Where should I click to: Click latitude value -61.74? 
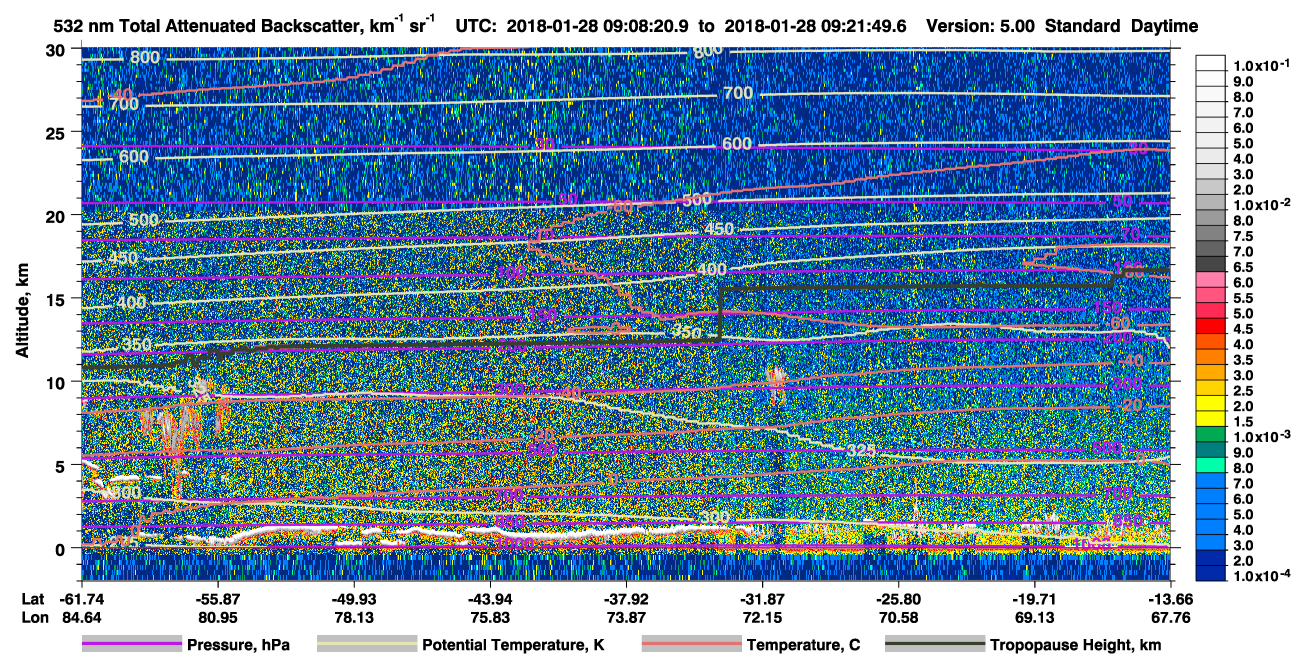tap(81, 599)
